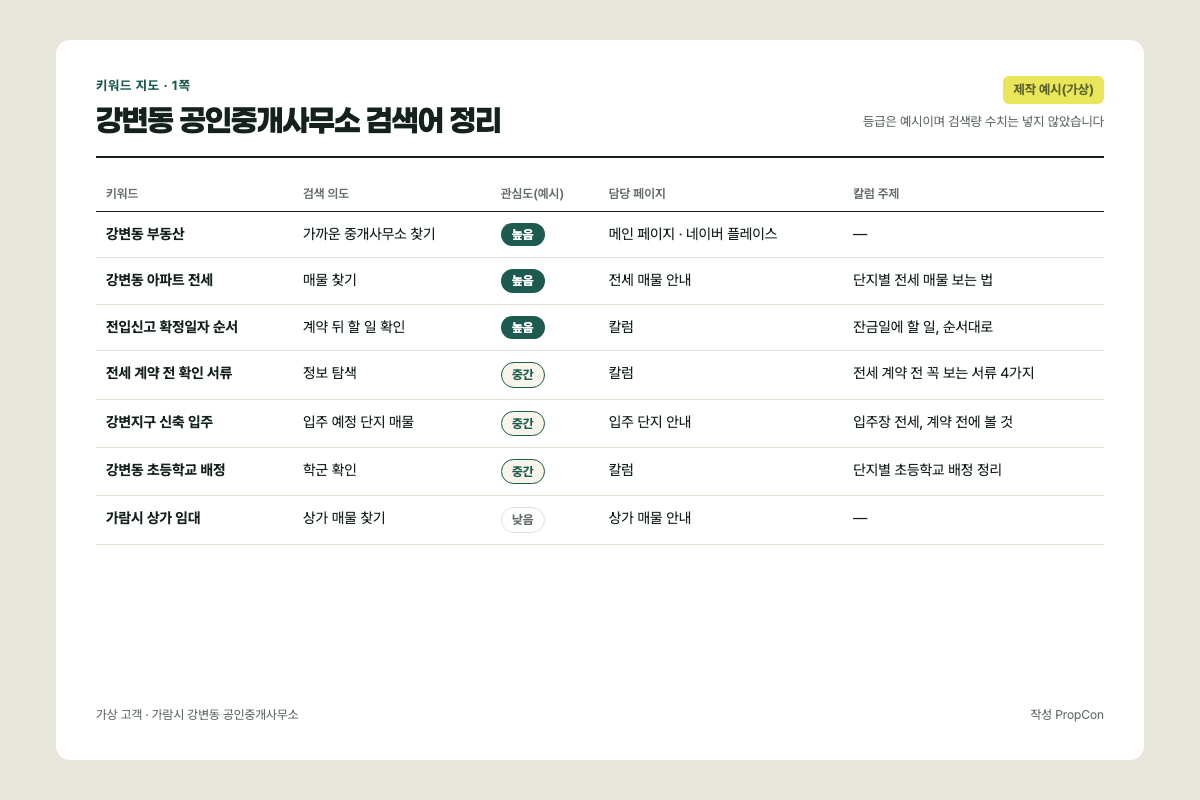This screenshot has width=1200, height=800.
Task: Click the '칼럼 주제' column header
Action: point(876,194)
